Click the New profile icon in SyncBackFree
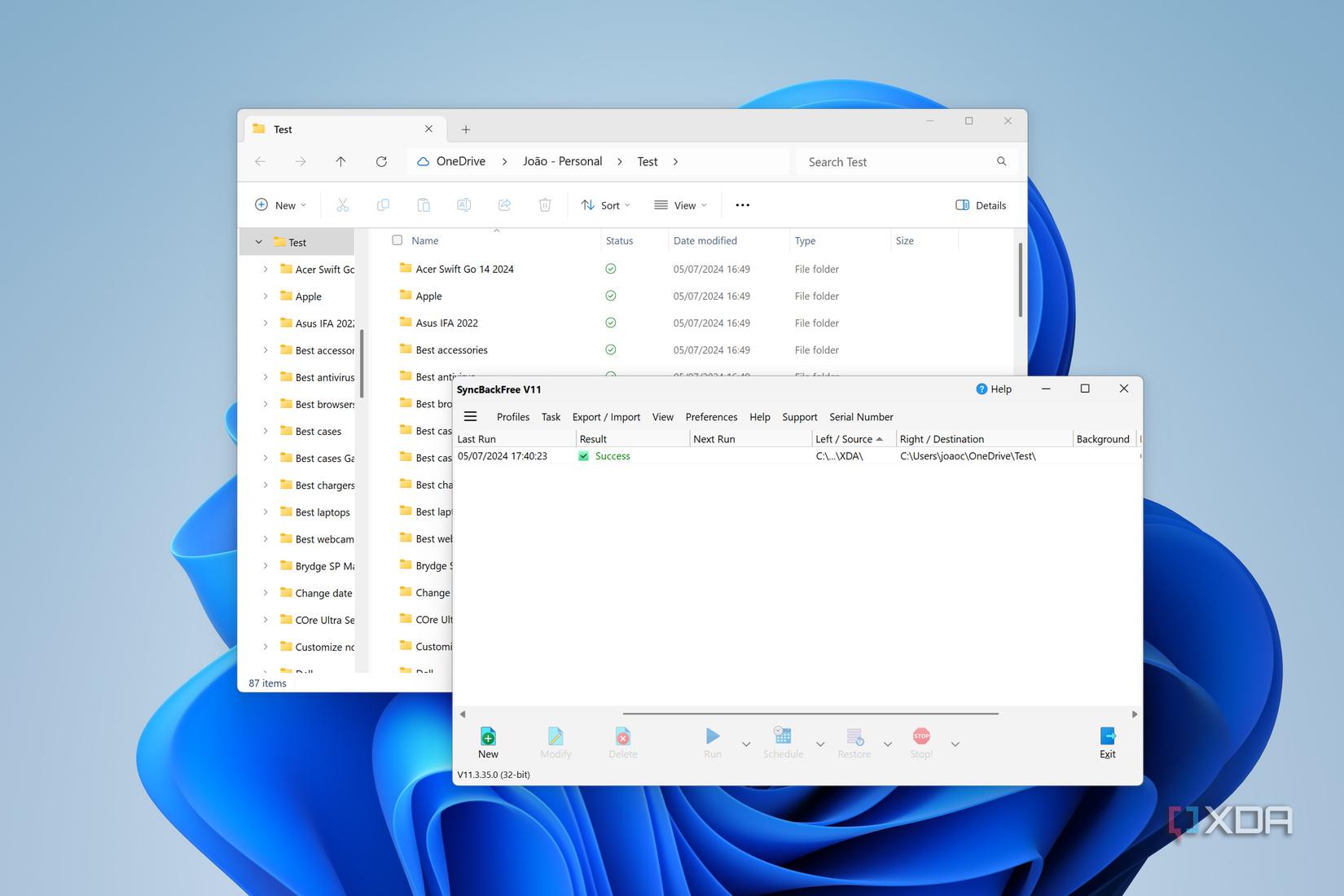The image size is (1344, 896). pos(488,736)
